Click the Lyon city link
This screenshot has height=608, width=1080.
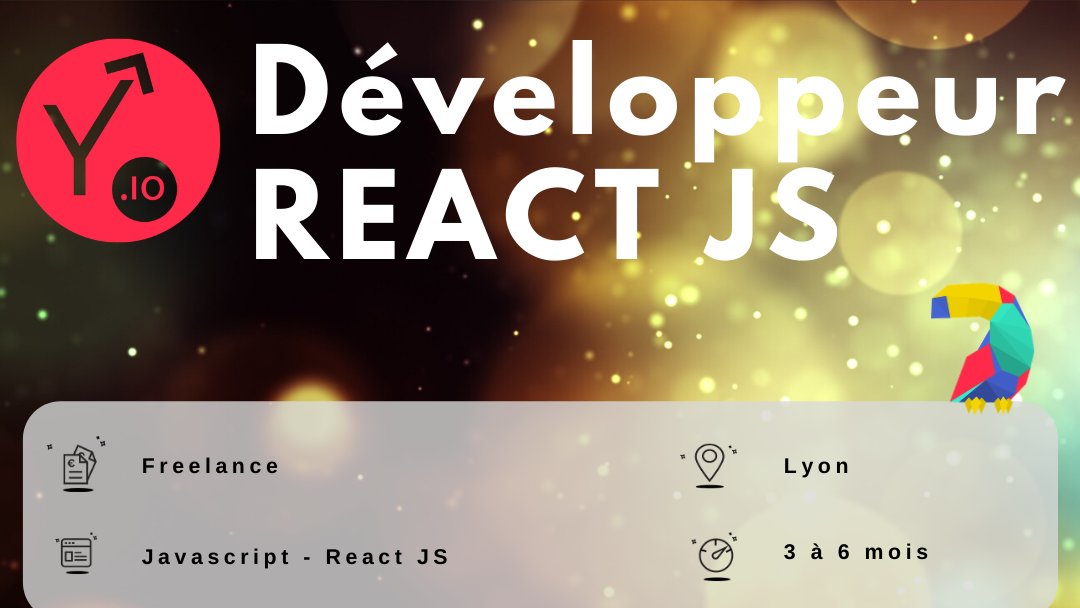pos(815,464)
